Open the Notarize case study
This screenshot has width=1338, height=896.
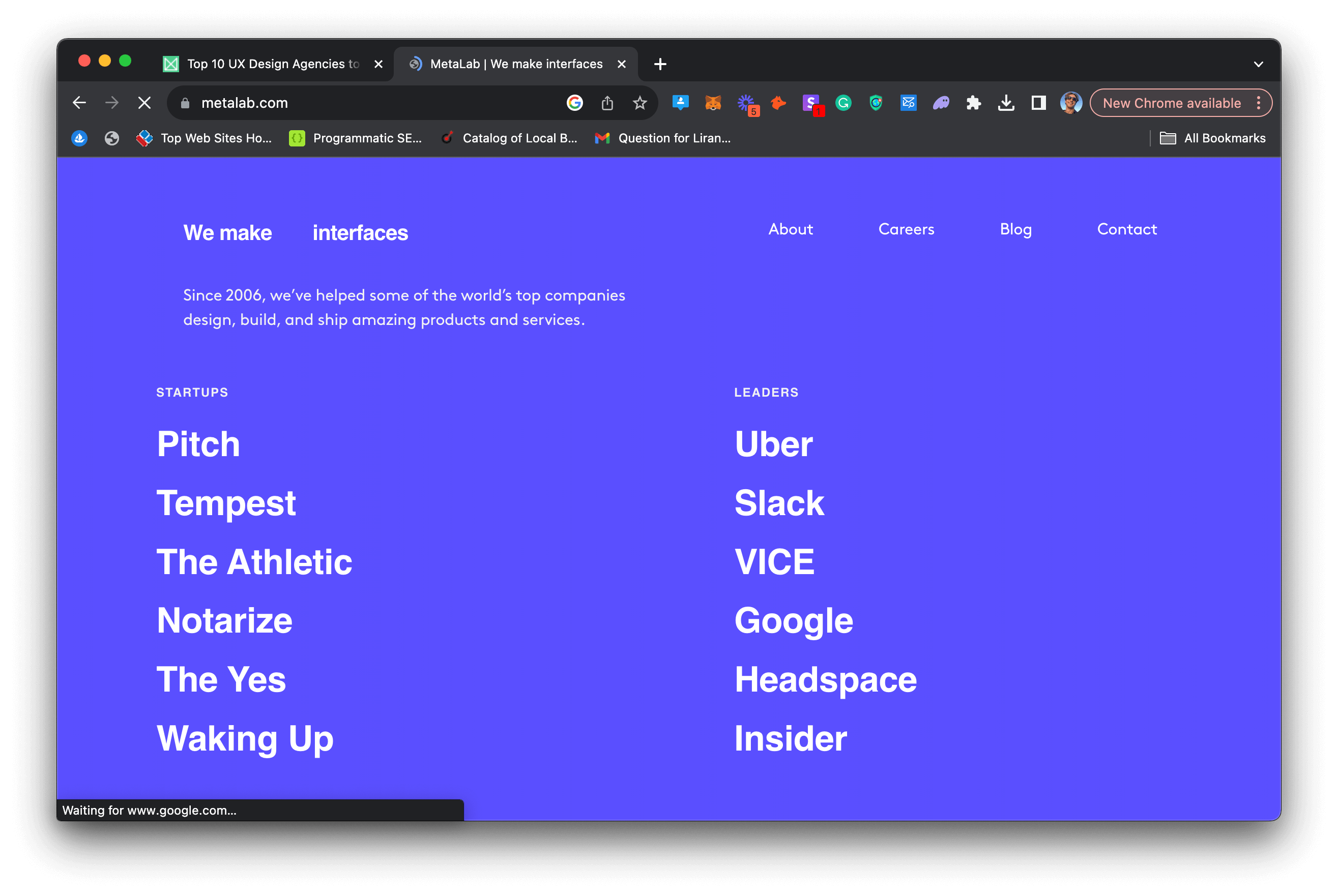click(x=224, y=620)
